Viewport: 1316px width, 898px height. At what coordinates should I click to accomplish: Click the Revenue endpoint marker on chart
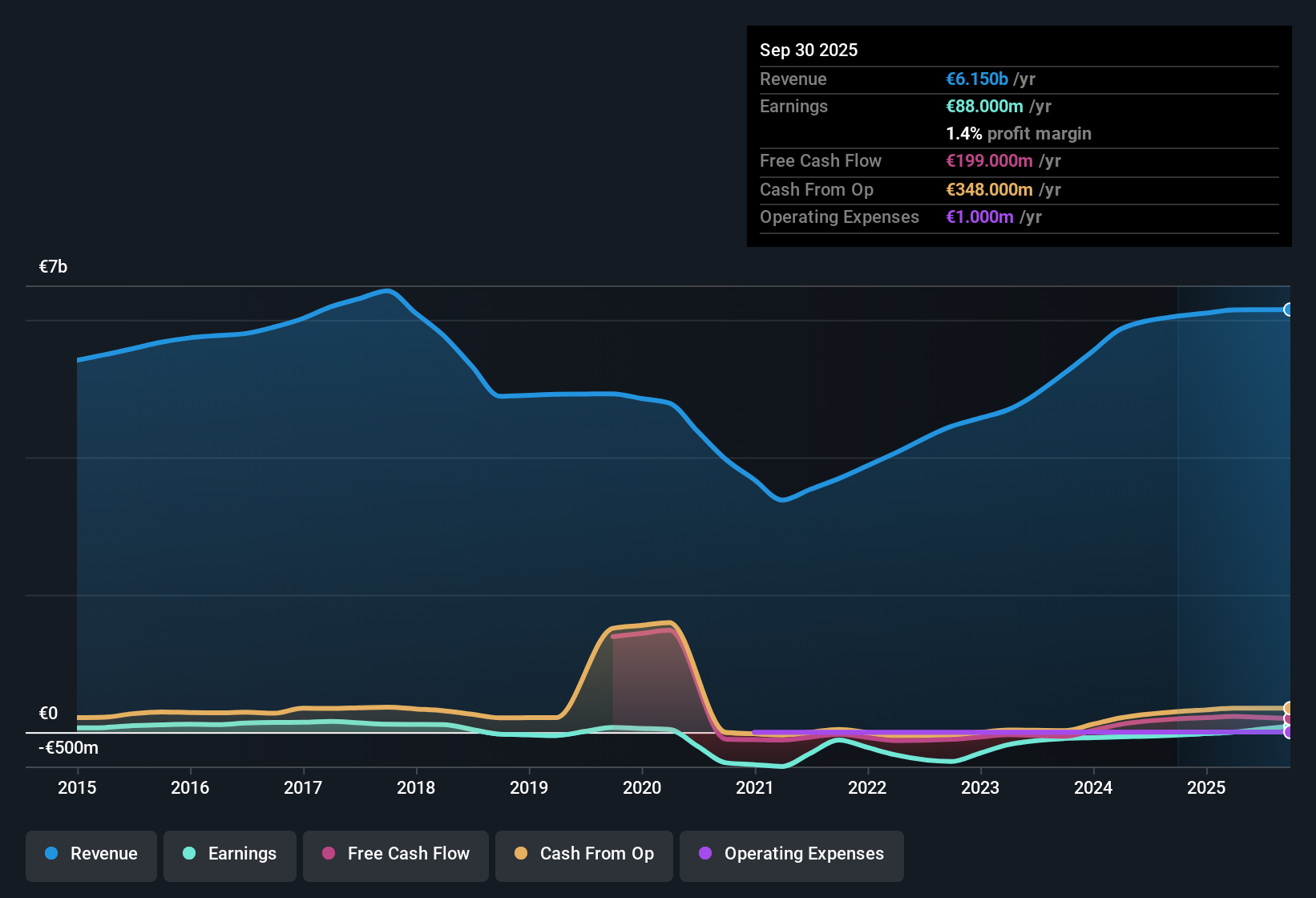tap(1289, 309)
